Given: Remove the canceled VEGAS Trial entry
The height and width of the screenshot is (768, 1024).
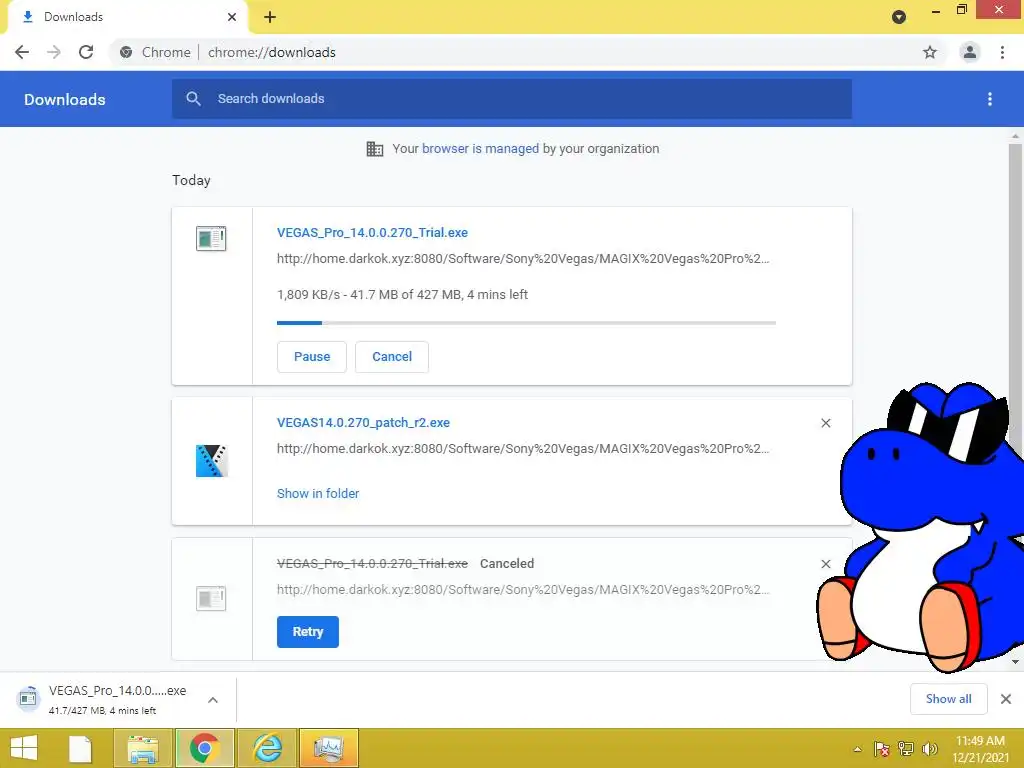Looking at the screenshot, I should [x=826, y=564].
